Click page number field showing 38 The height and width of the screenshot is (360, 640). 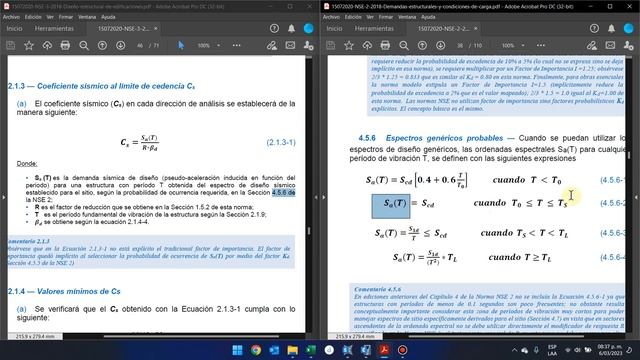click(x=460, y=45)
